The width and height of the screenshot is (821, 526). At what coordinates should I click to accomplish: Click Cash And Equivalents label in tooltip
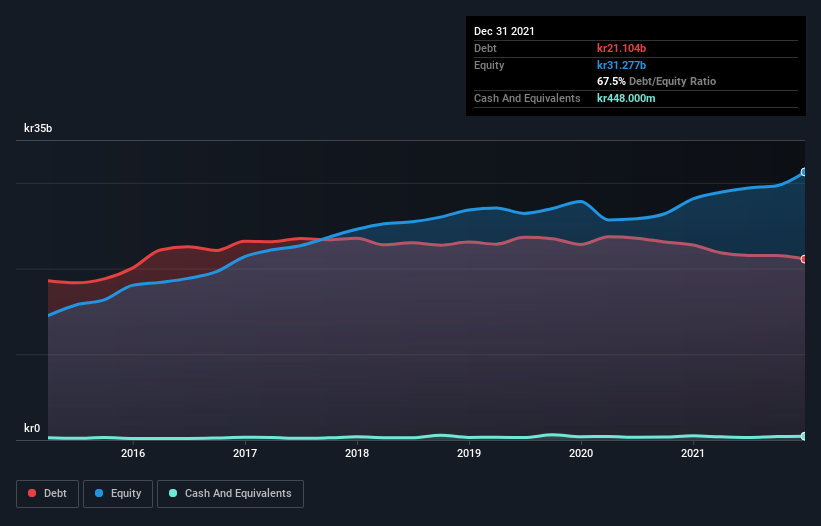(527, 98)
